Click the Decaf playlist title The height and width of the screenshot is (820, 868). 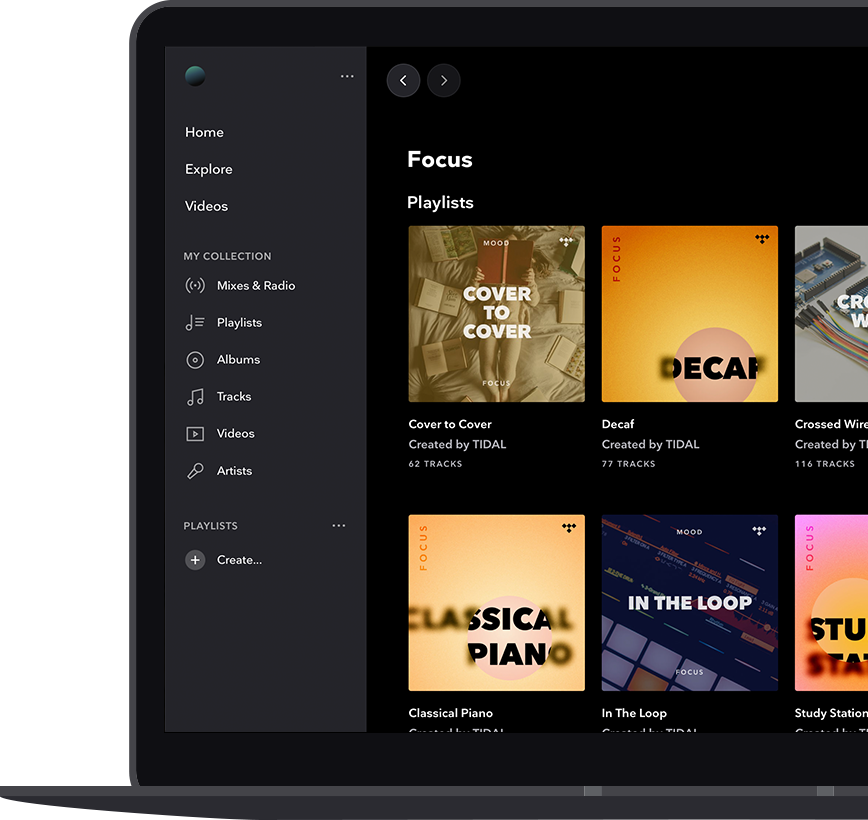[618, 424]
